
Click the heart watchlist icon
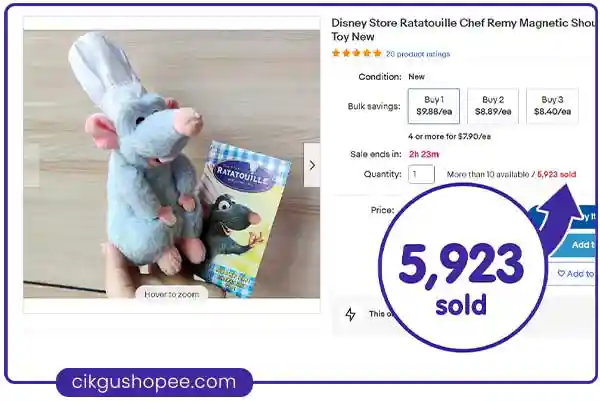561,274
